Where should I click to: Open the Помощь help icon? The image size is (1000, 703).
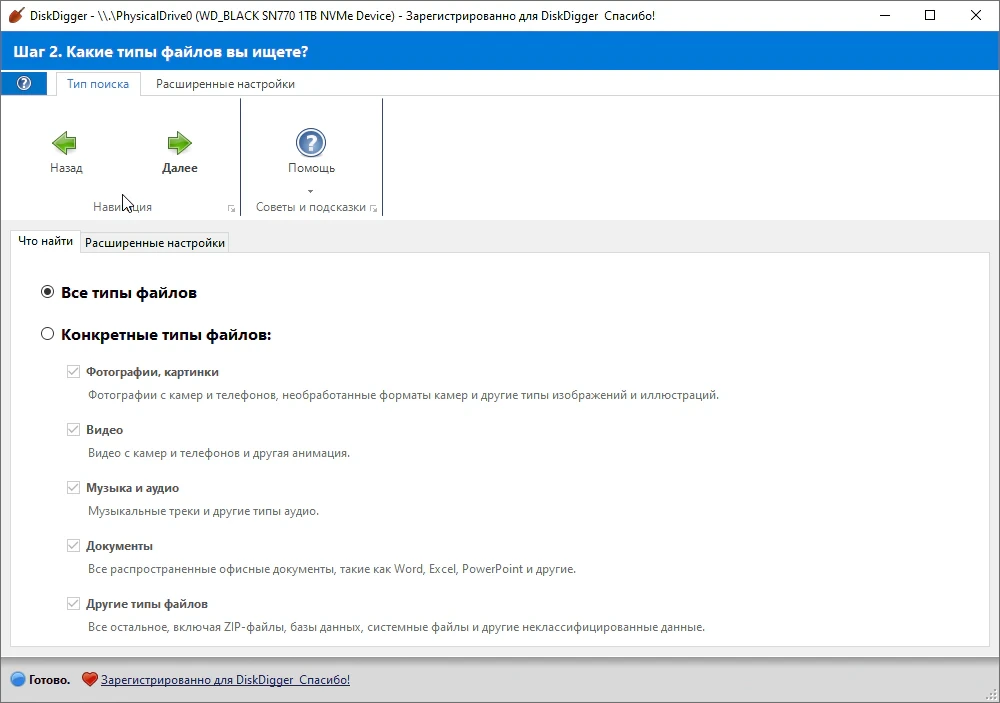point(311,143)
